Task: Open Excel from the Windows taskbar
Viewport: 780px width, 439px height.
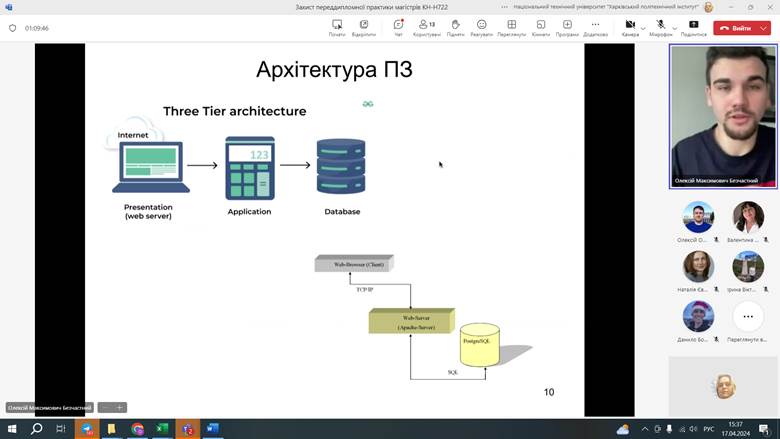Action: pyautogui.click(x=162, y=429)
